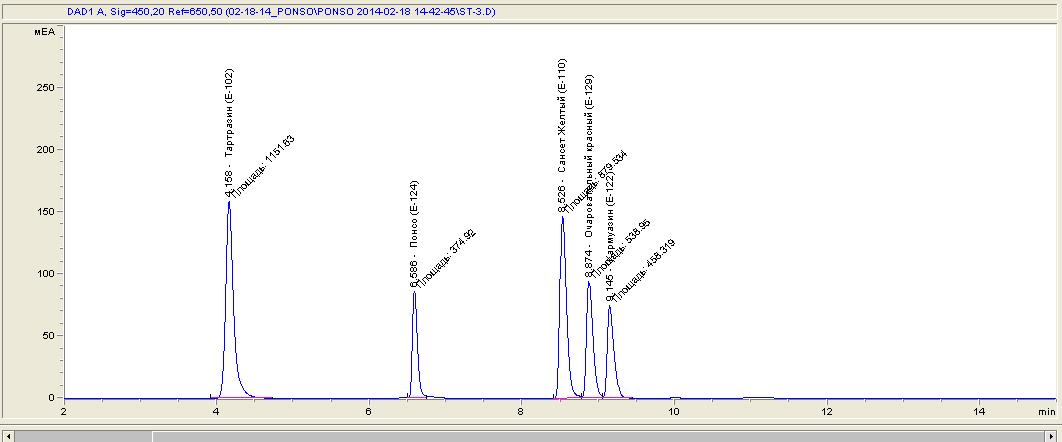The height and width of the screenshot is (442, 1062).
Task: Click the Понсо (E-124) peak label
Action: [x=414, y=229]
